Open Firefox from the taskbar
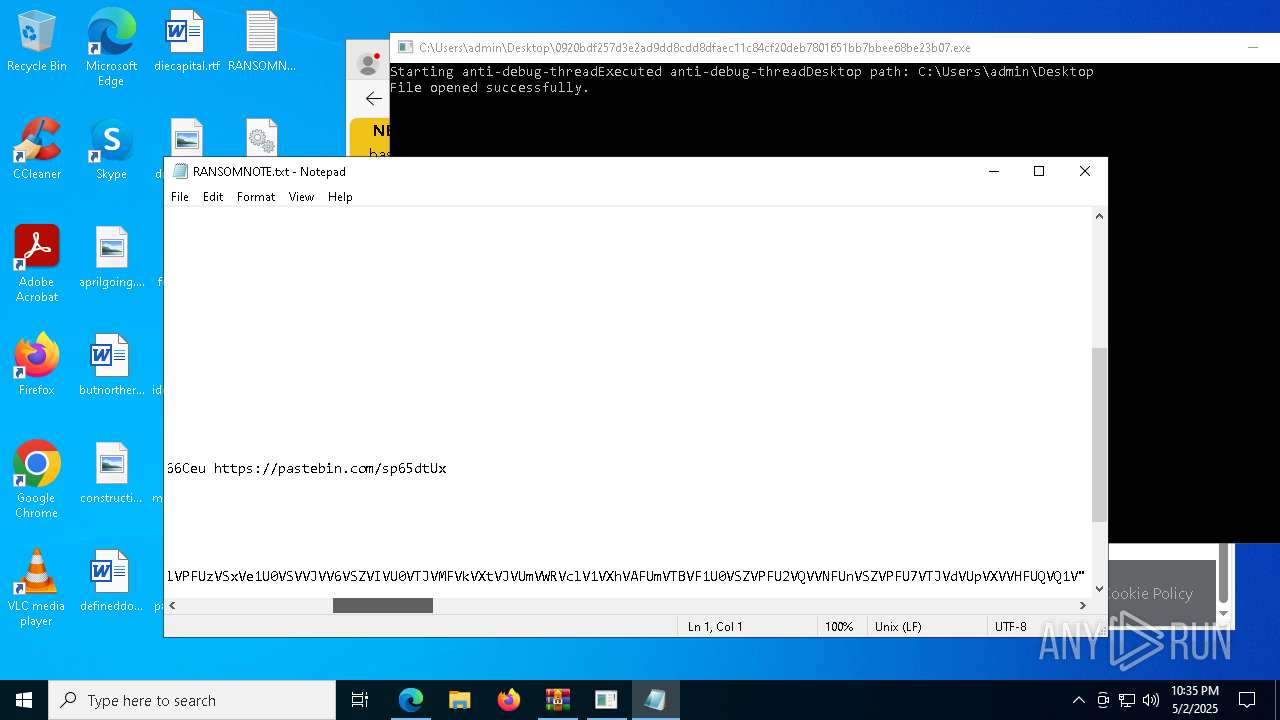1280x720 pixels. point(508,700)
